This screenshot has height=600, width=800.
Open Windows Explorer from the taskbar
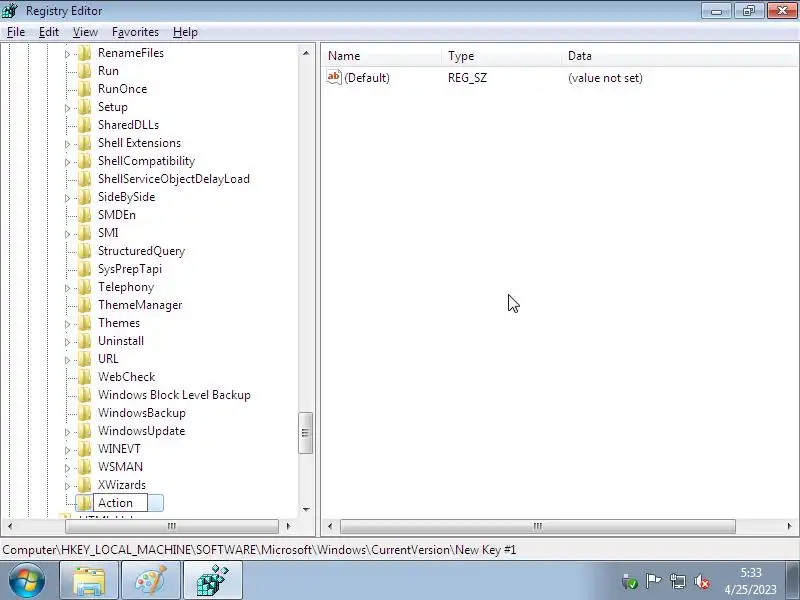pos(89,581)
